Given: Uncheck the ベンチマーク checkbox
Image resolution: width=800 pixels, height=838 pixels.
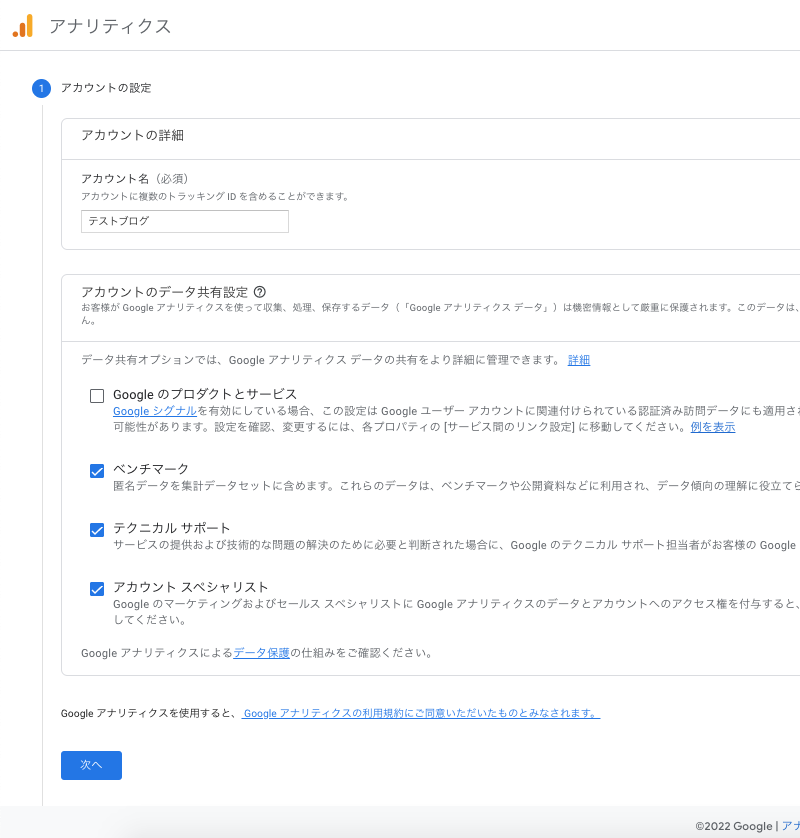Looking at the screenshot, I should 97,471.
